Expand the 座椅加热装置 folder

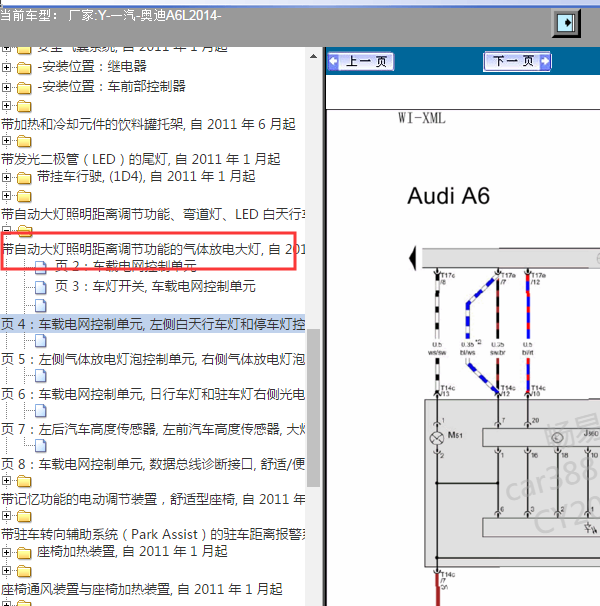[6, 552]
